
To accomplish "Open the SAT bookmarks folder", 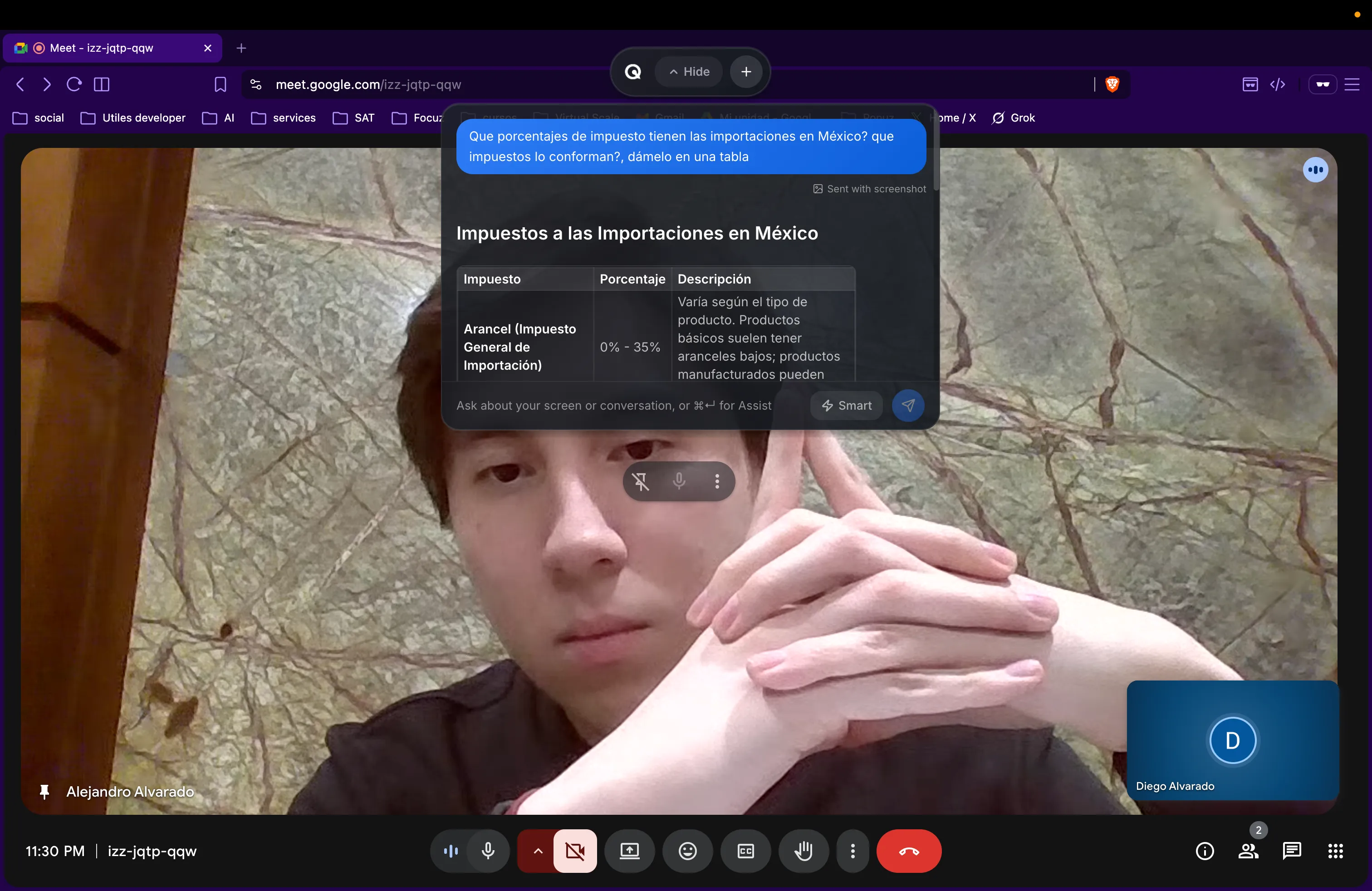I will pyautogui.click(x=354, y=117).
